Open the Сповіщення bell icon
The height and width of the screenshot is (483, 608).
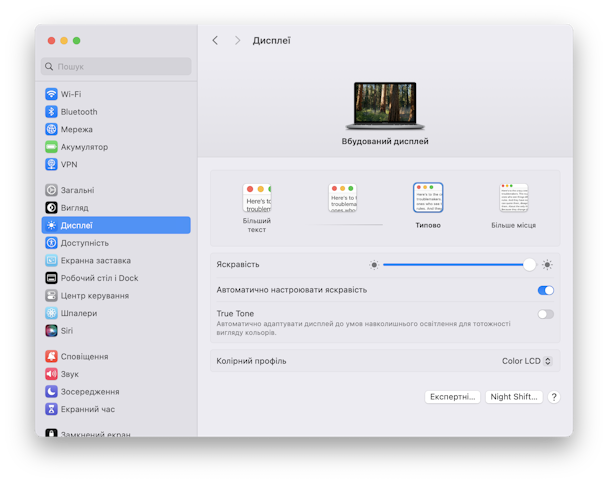51,356
